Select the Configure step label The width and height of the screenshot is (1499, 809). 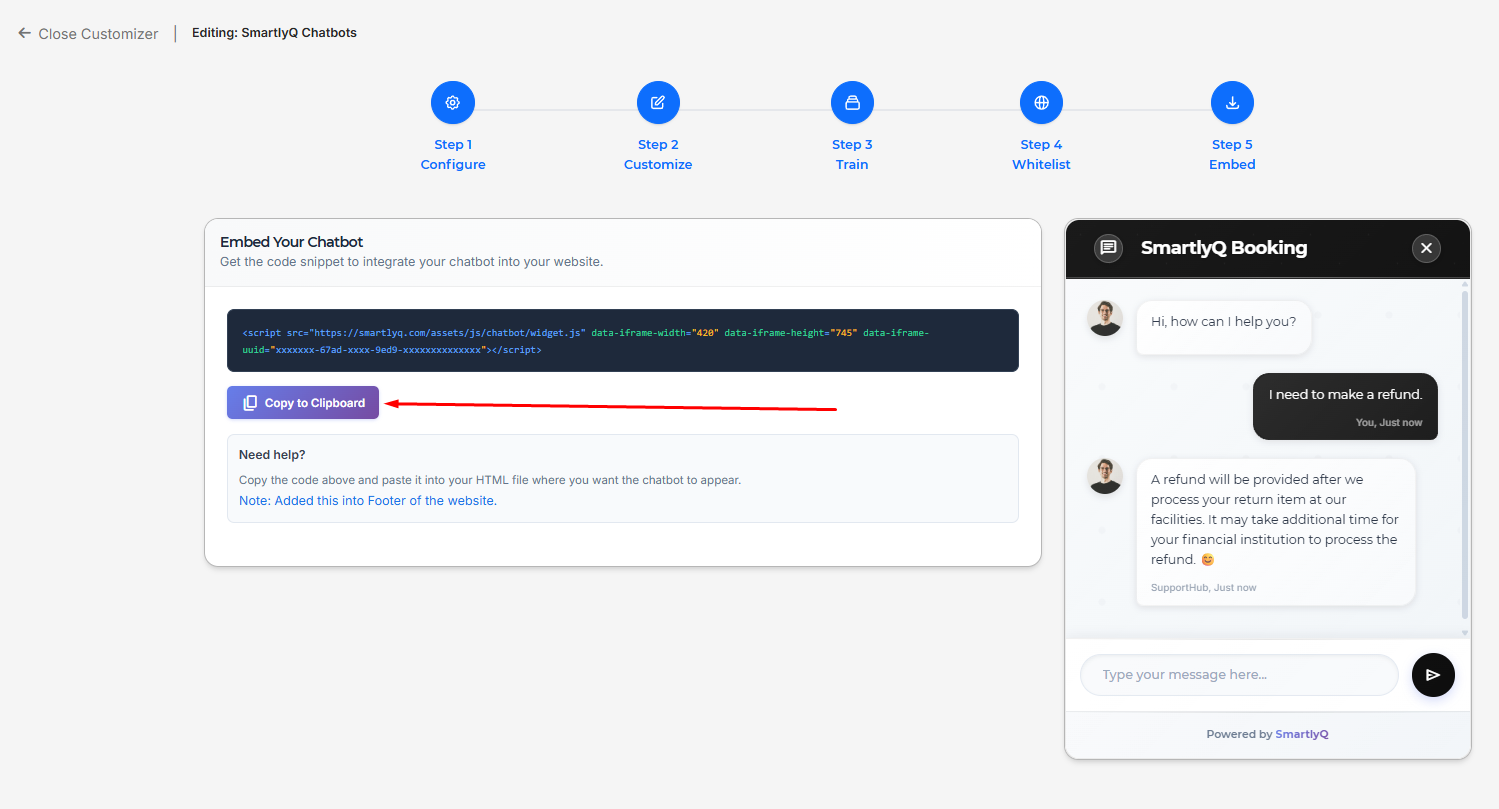(x=453, y=164)
